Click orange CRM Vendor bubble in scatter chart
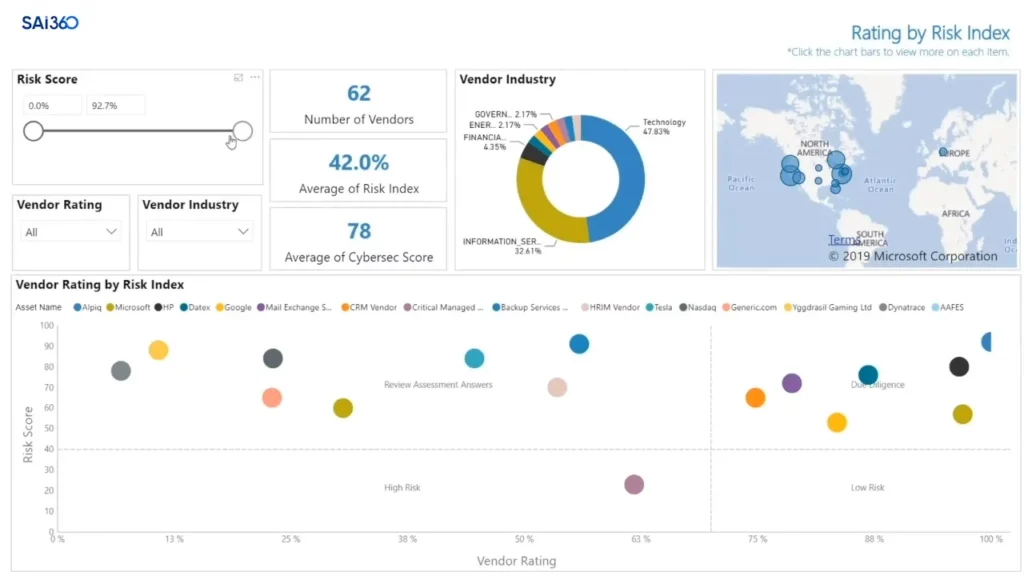1024x576 pixels. pos(755,398)
